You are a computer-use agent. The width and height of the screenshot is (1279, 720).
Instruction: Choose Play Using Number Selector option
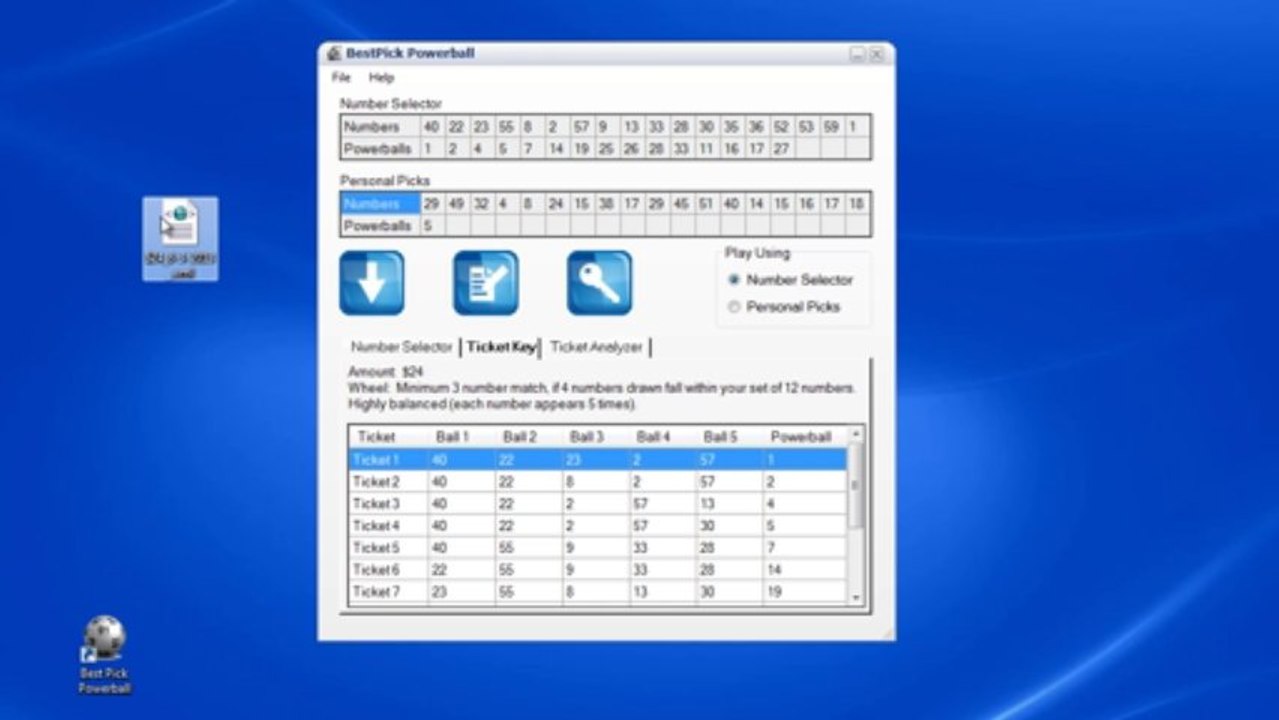(789, 280)
